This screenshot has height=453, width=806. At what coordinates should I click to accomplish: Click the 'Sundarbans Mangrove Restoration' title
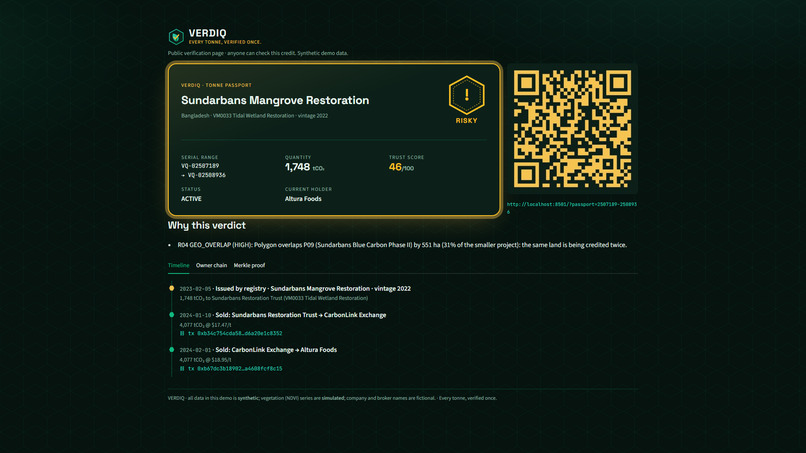pyautogui.click(x=275, y=100)
